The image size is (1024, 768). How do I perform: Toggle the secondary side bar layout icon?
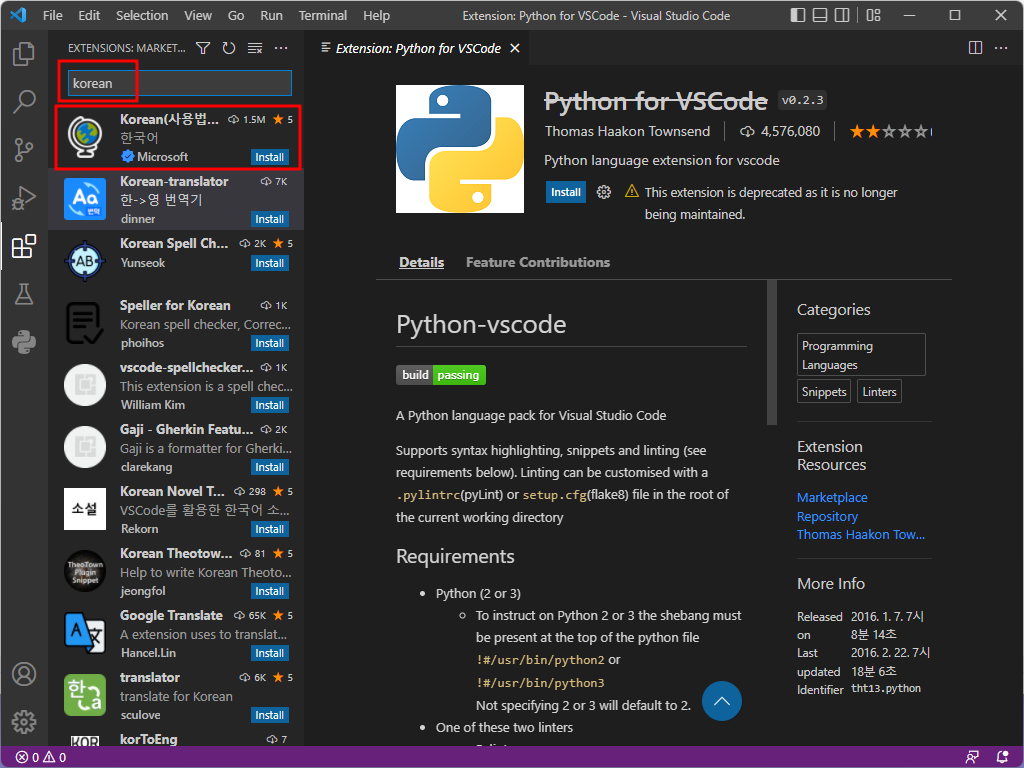pos(842,15)
